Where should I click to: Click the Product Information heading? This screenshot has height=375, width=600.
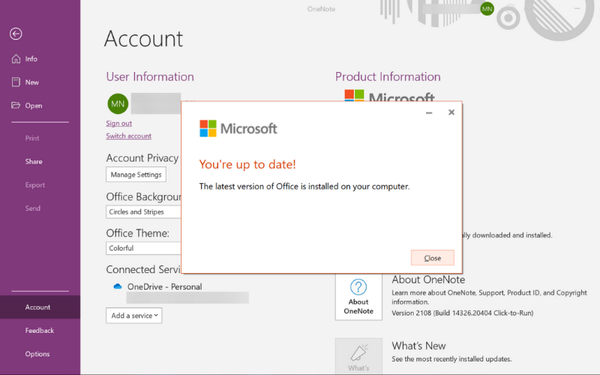click(x=388, y=77)
